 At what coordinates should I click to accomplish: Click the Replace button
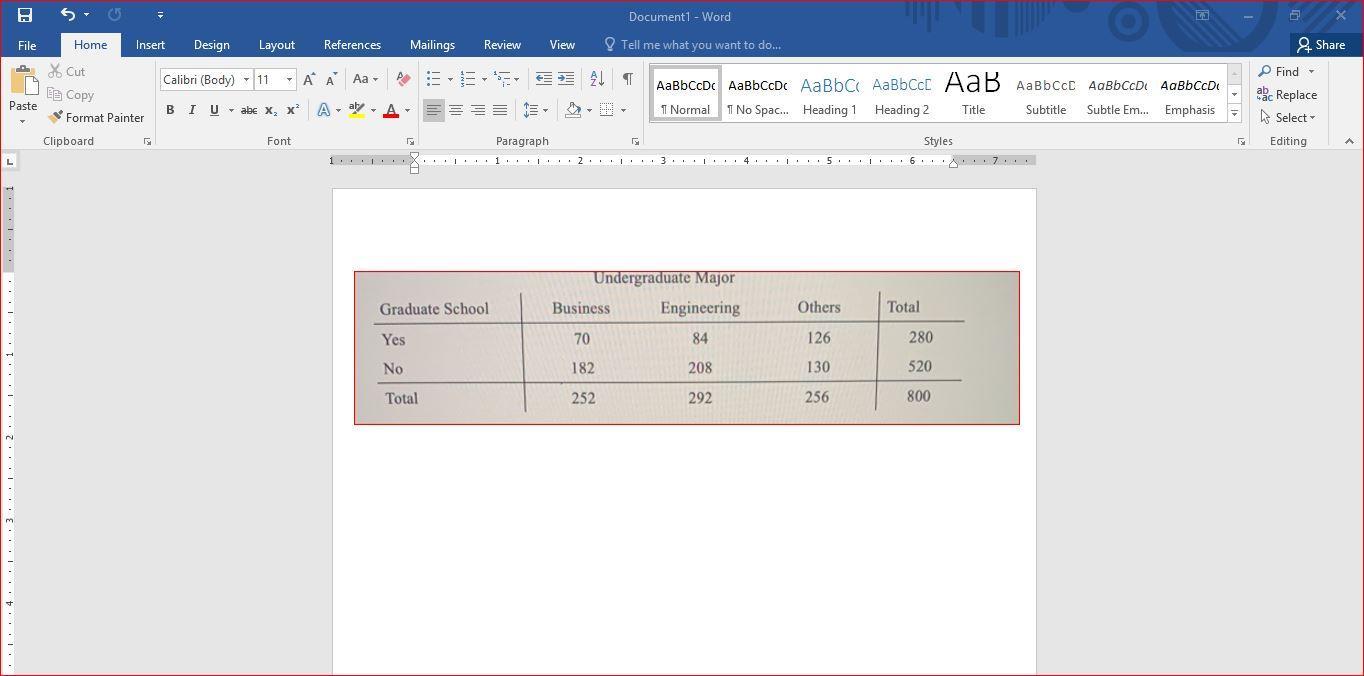[x=1287, y=95]
